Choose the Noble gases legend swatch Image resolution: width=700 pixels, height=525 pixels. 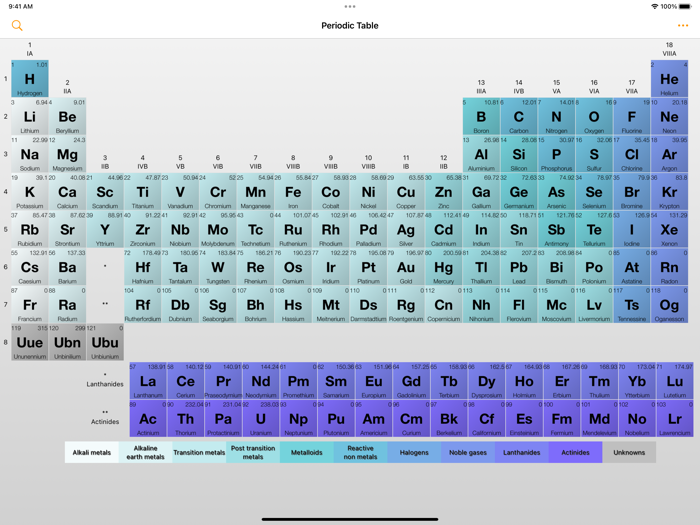[468, 452]
